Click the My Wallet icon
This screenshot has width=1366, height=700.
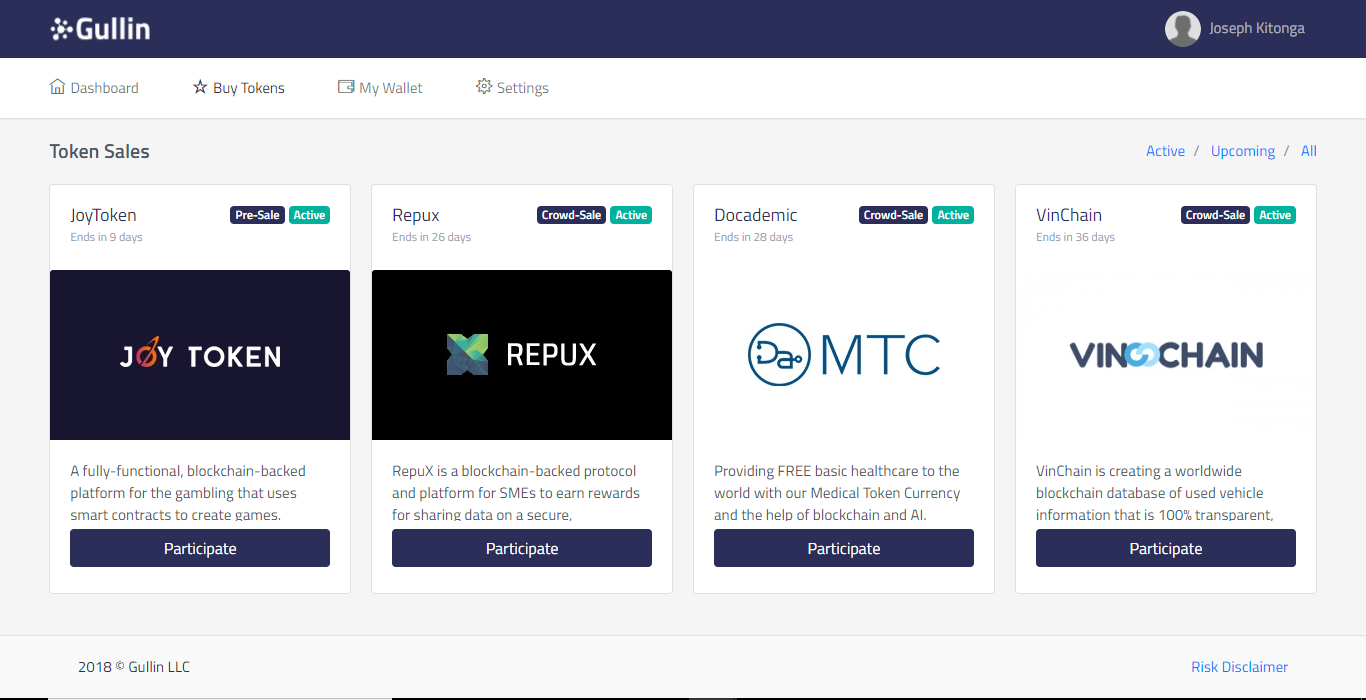click(346, 87)
